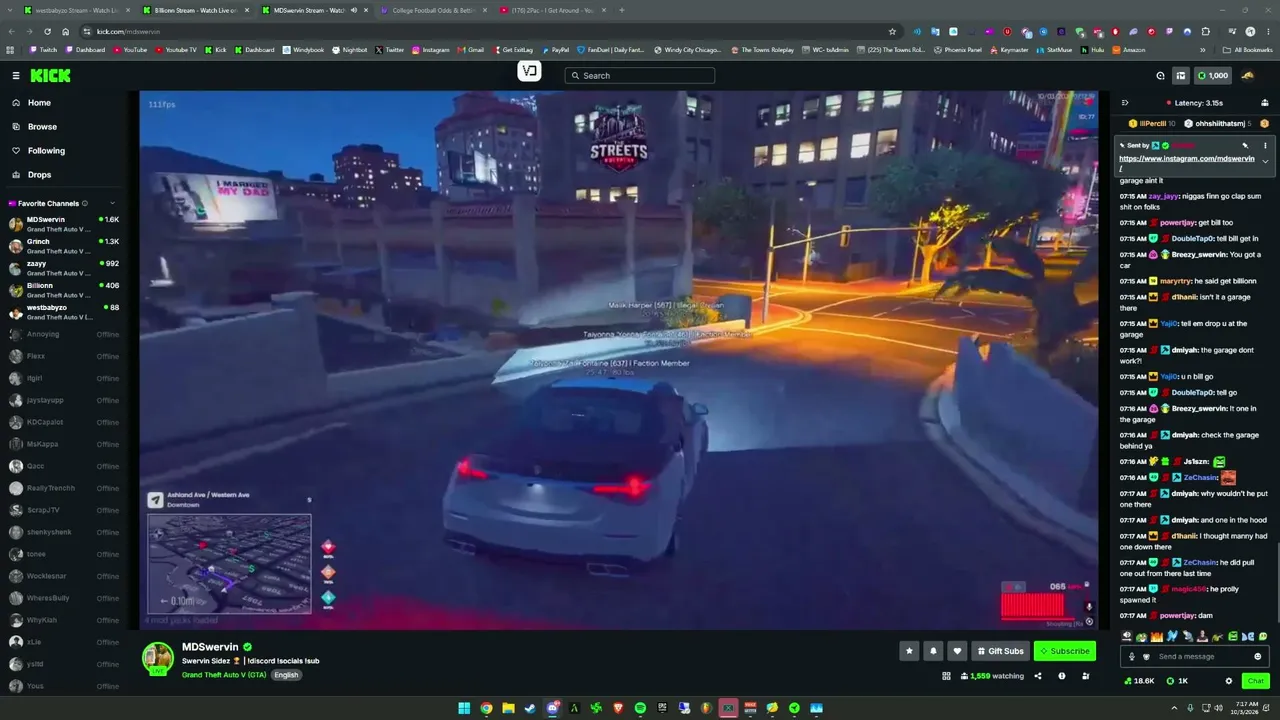Screen dimensions: 1280x720
Task: Report the stream using the exclamation icon
Action: coord(1062,676)
